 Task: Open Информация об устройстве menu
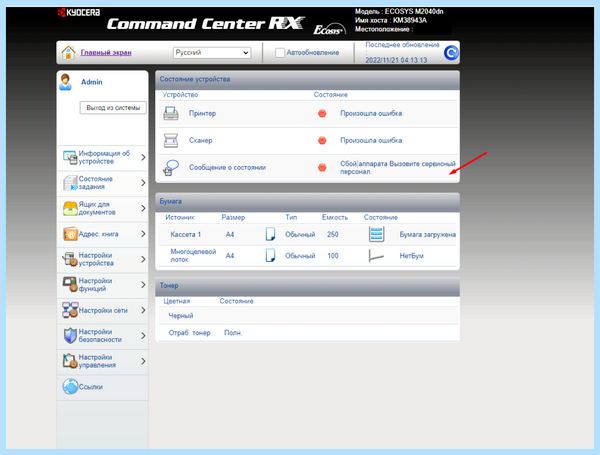point(103,157)
